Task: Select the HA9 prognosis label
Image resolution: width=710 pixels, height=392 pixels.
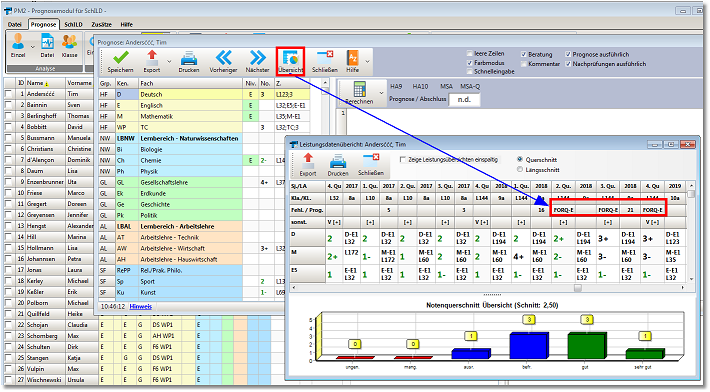Action: click(396, 86)
